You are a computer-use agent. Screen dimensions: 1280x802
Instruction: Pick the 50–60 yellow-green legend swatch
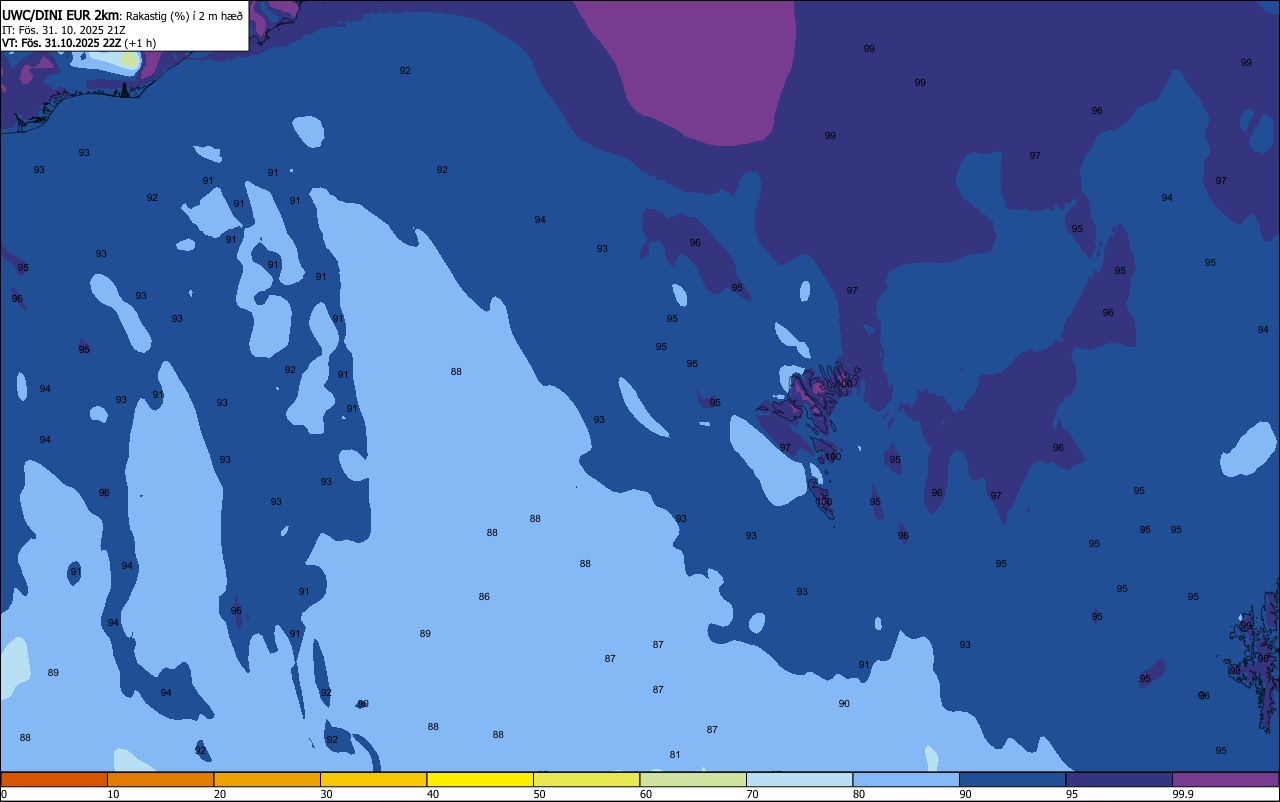pos(586,779)
